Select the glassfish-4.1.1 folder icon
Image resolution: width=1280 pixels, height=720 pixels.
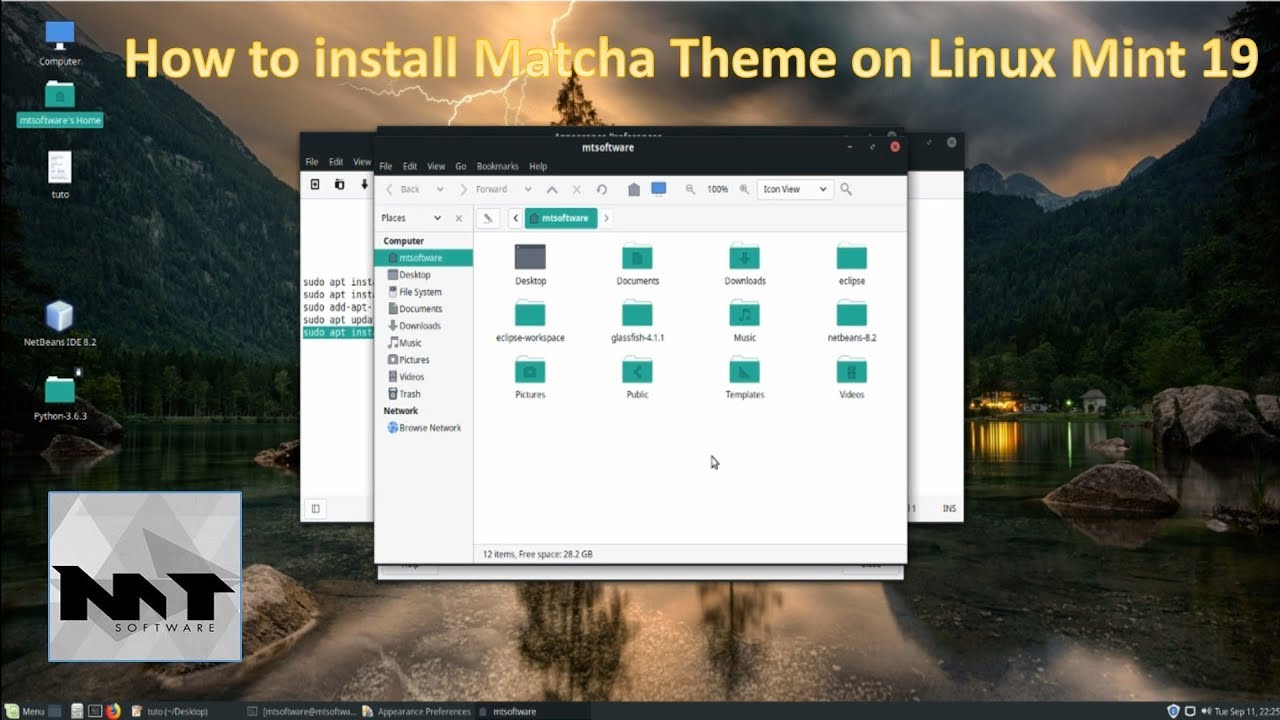637,313
